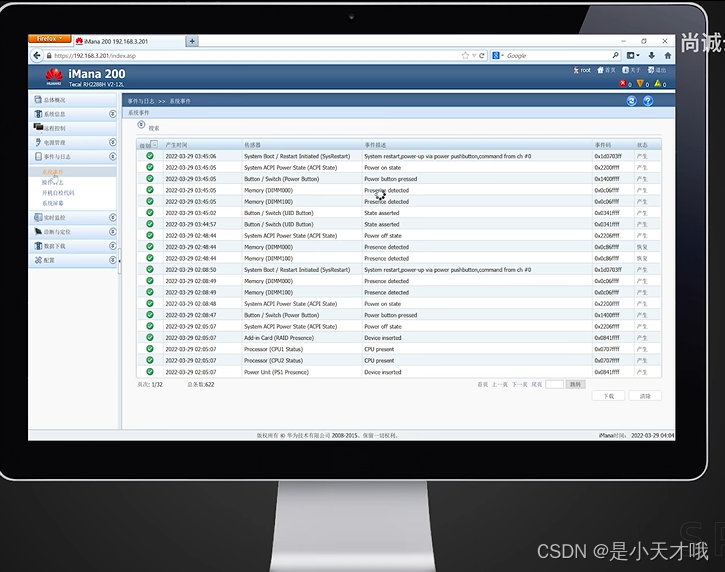Click the Huawei logo in the header
Viewport: 725px width, 572px height.
click(x=54, y=76)
